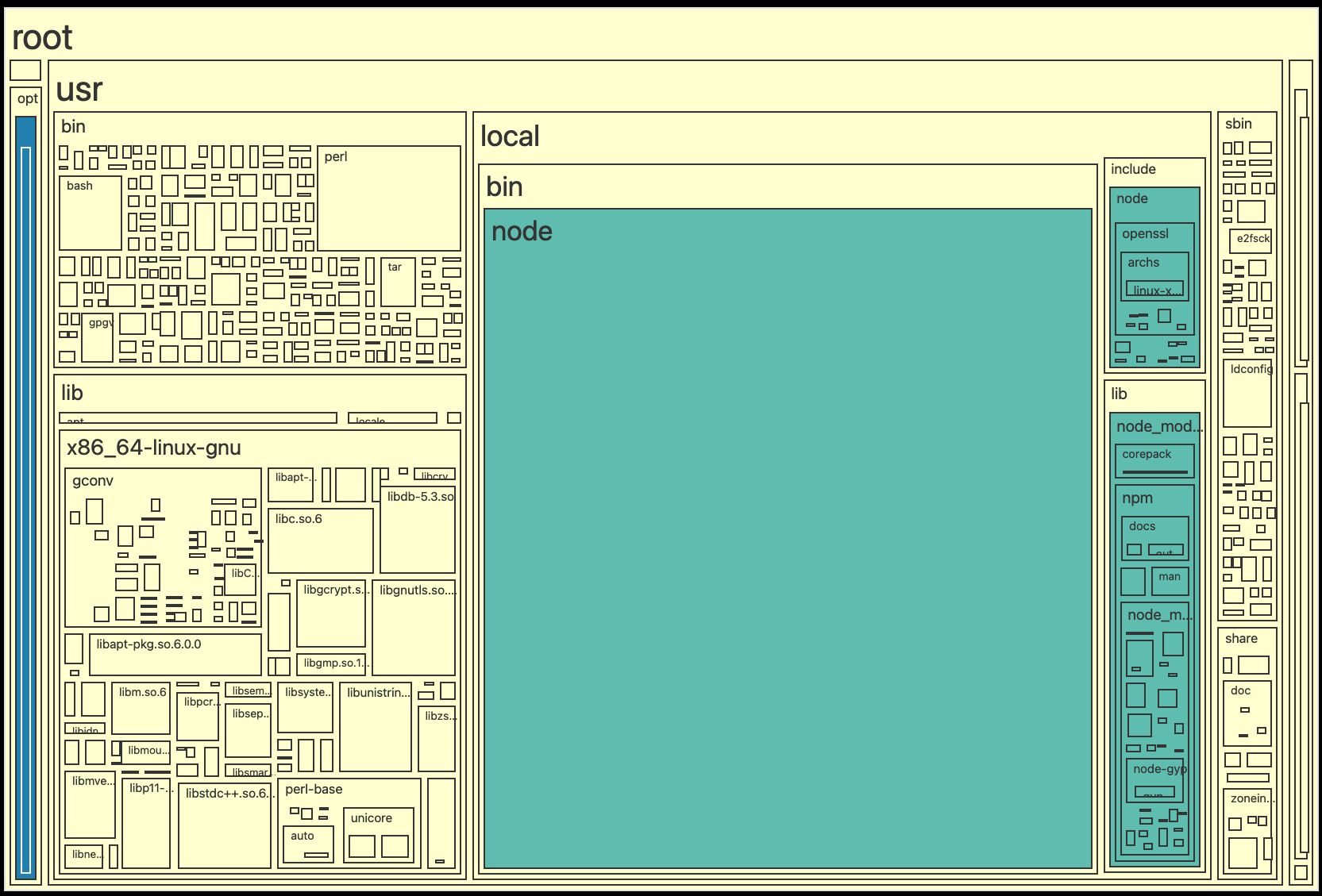The image size is (1322, 896).
Task: Click the 'e2fsck' cell in sbin
Action: click(x=1251, y=241)
